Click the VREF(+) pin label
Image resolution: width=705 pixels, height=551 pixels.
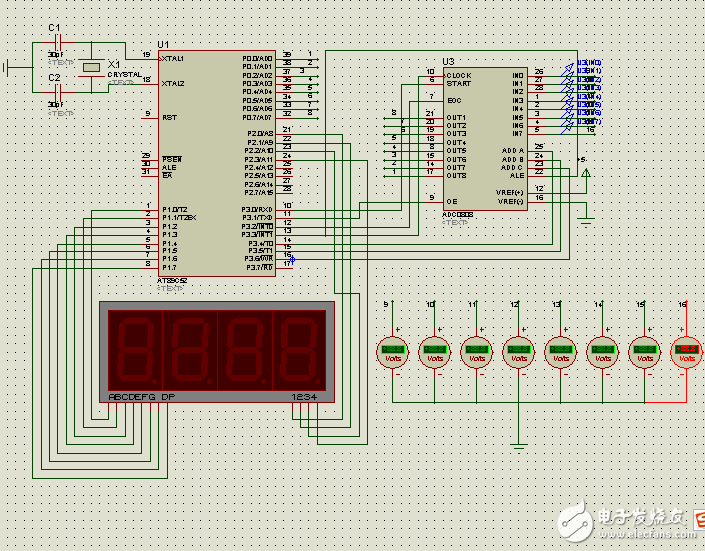(510, 193)
